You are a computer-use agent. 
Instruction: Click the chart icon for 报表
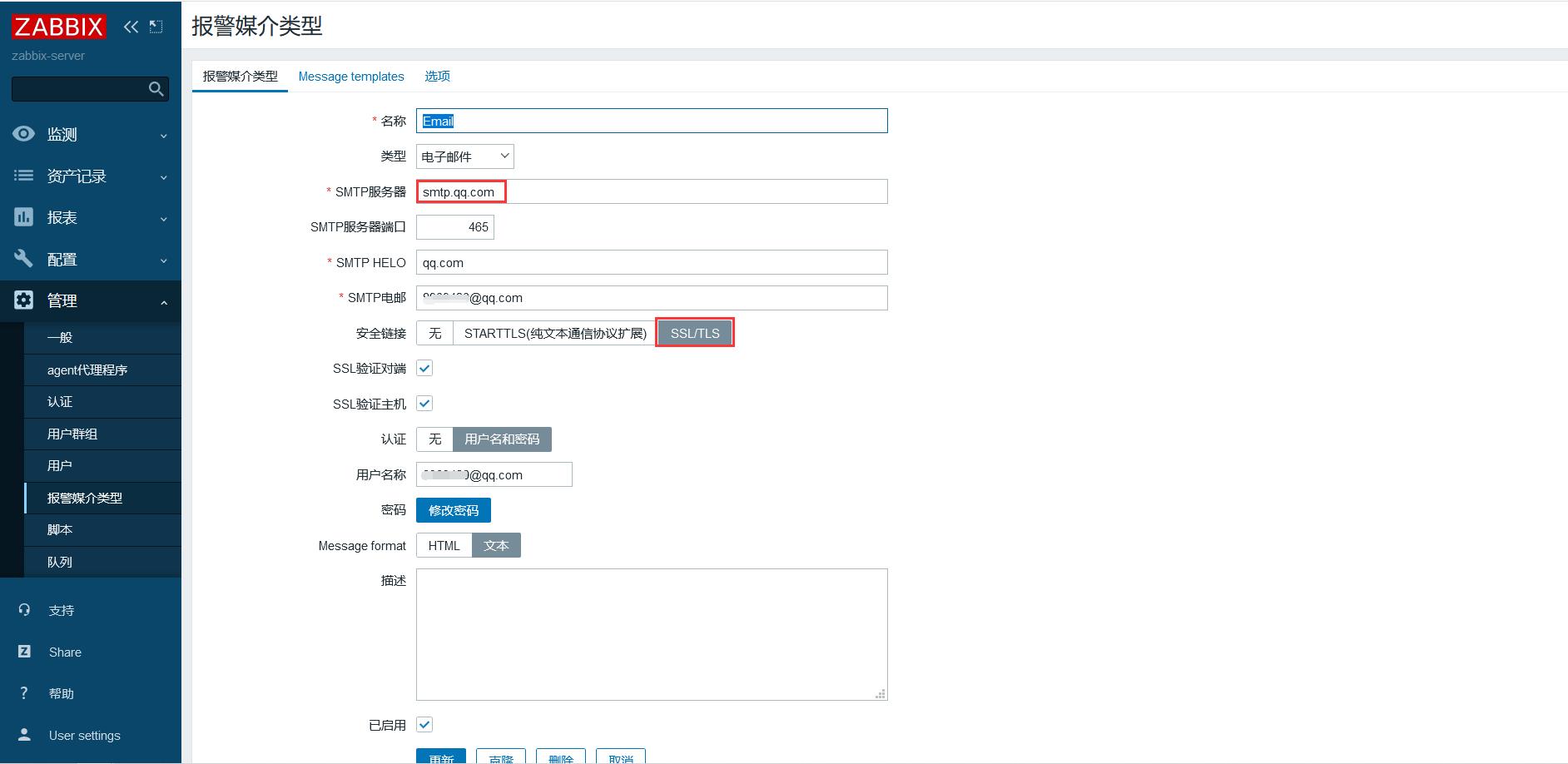click(24, 216)
